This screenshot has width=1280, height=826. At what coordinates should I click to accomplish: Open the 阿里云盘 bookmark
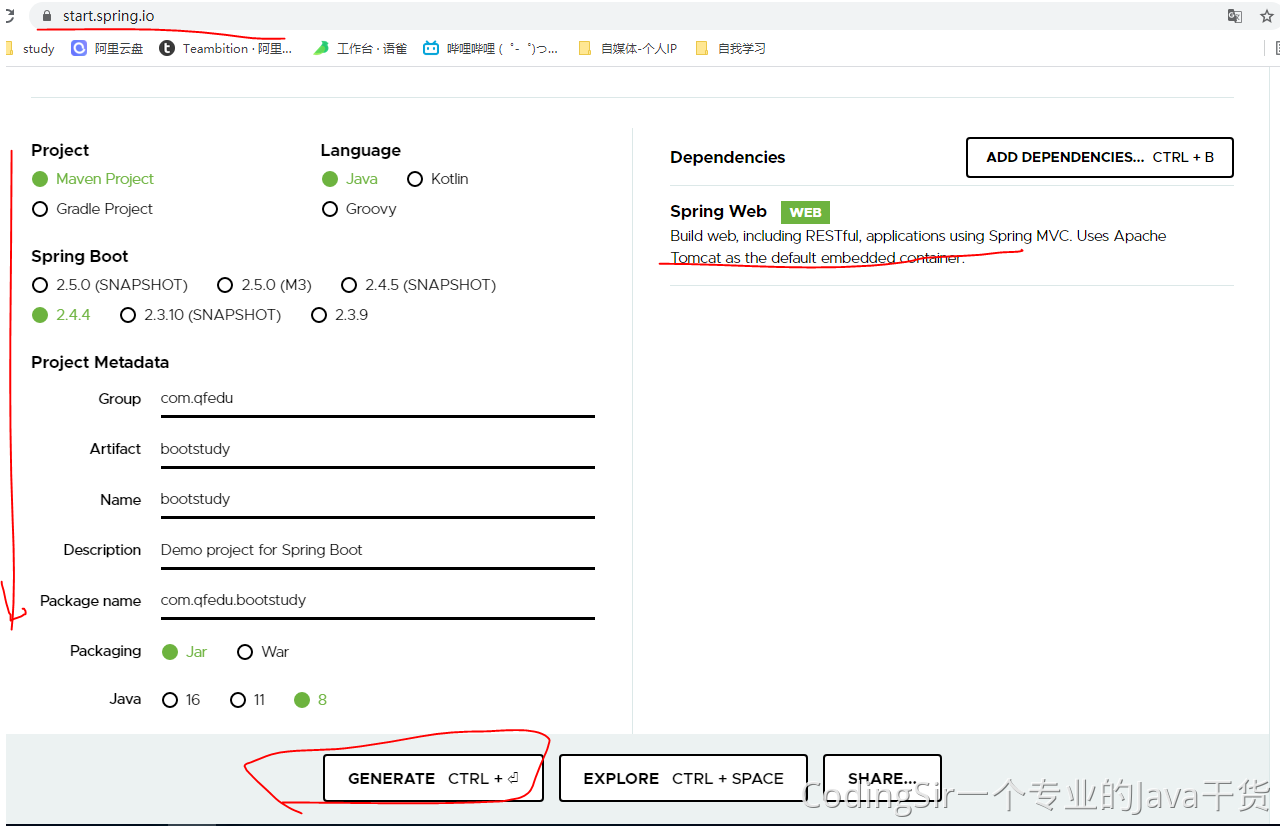[107, 48]
